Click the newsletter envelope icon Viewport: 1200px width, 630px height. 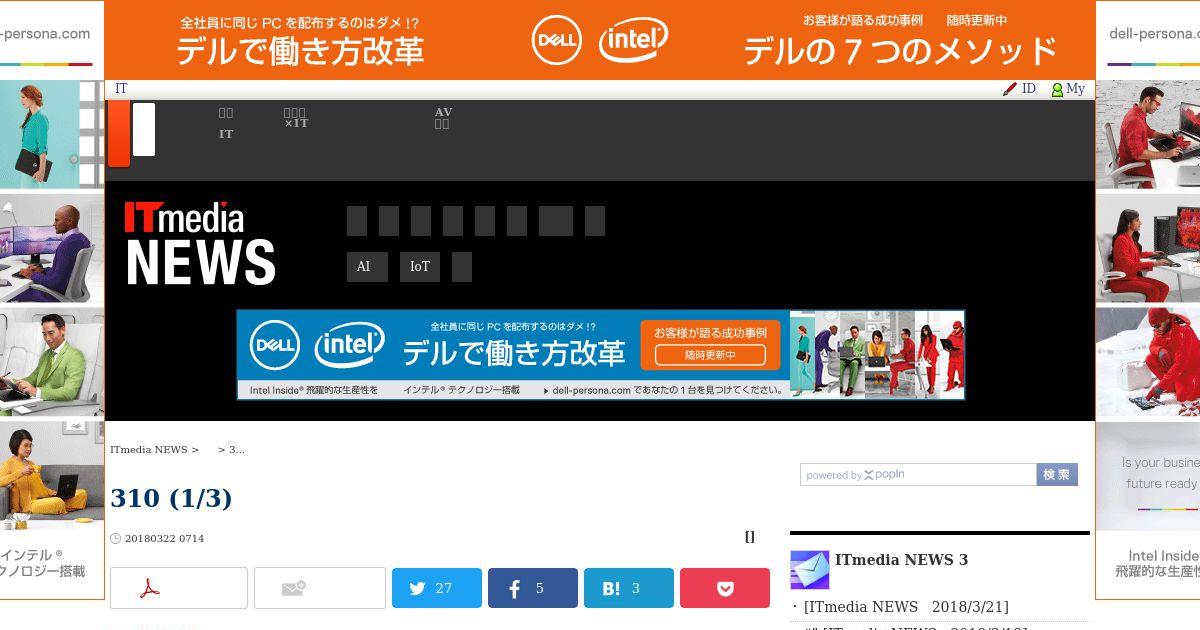tap(810, 569)
